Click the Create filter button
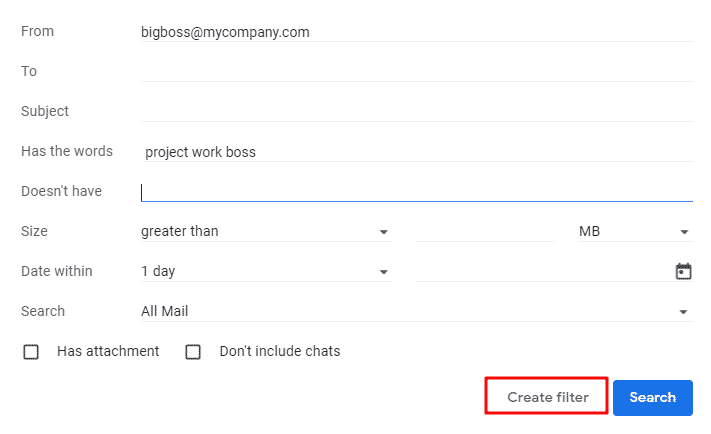Screen dimensions: 711x434 pos(546,397)
